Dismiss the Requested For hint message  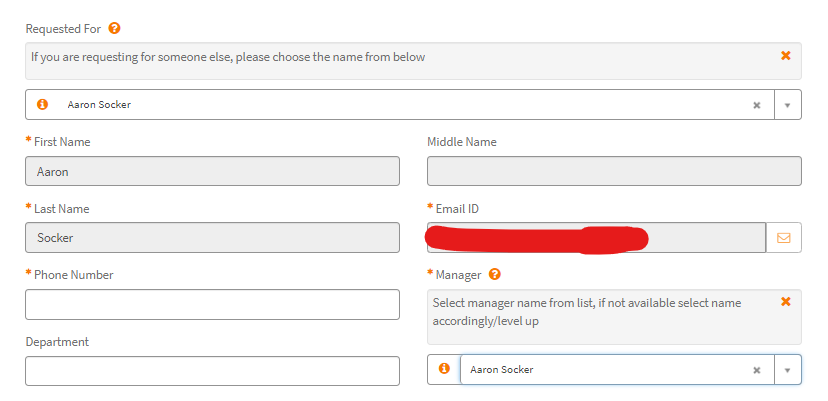[x=786, y=55]
